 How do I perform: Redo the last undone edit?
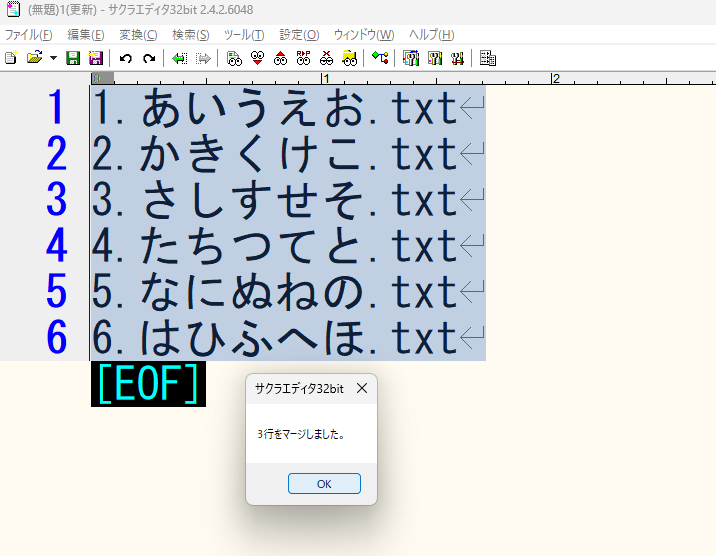[x=149, y=58]
